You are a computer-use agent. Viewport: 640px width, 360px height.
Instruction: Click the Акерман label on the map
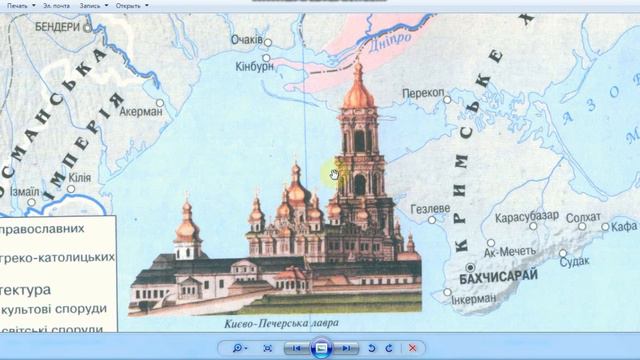click(141, 111)
